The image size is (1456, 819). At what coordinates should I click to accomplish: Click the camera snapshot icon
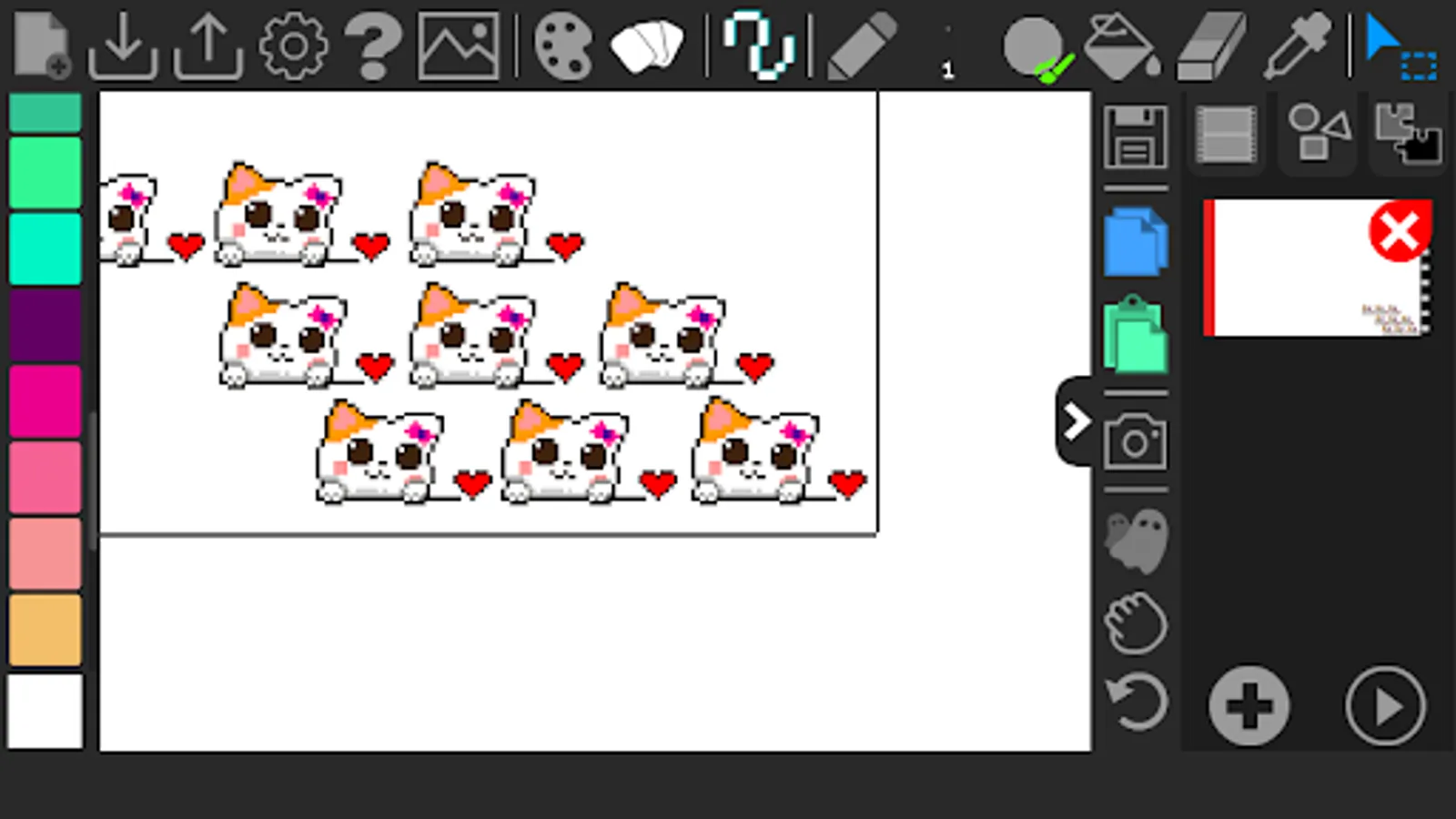coord(1136,441)
